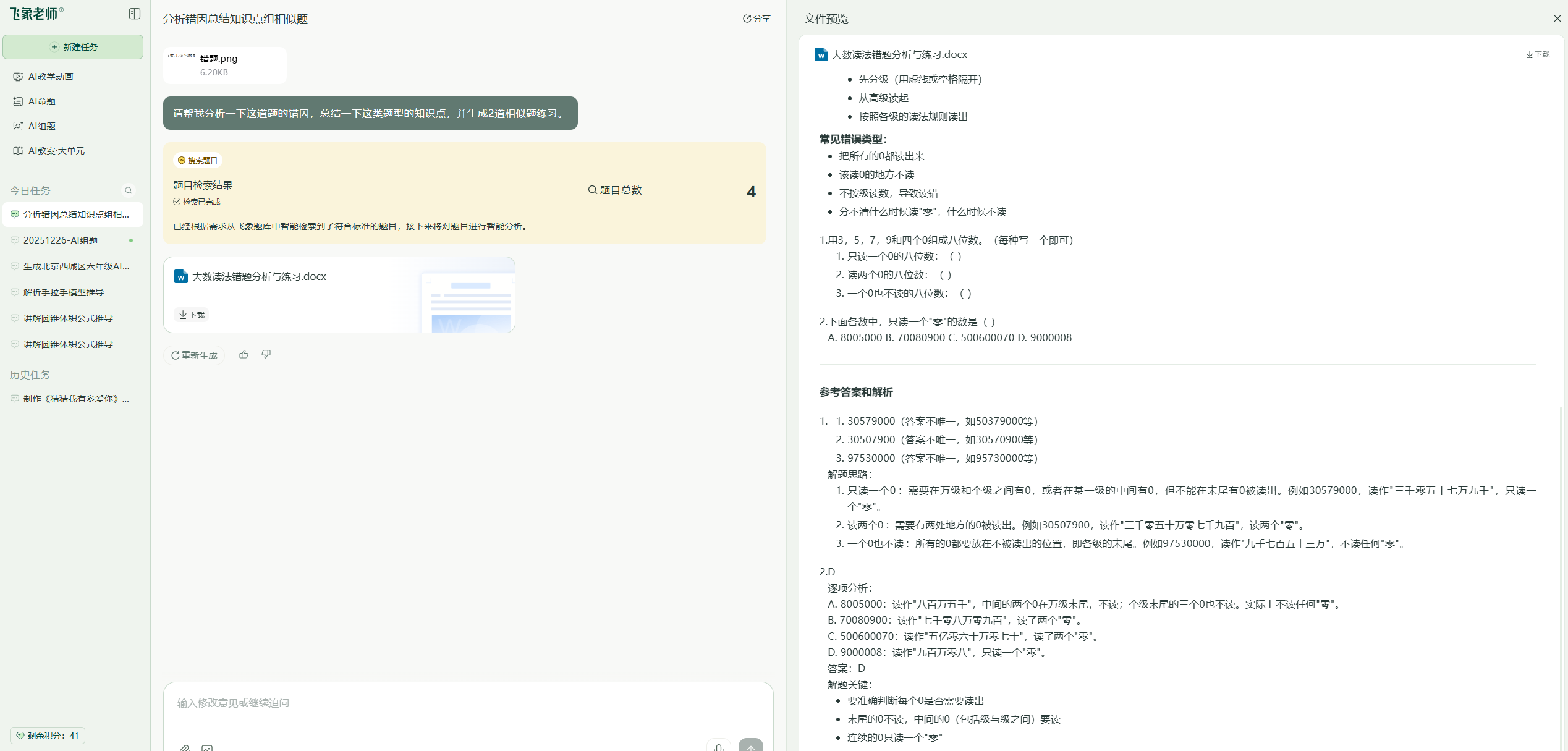
Task: Open AI教案·大单元 menu item
Action: (56, 151)
